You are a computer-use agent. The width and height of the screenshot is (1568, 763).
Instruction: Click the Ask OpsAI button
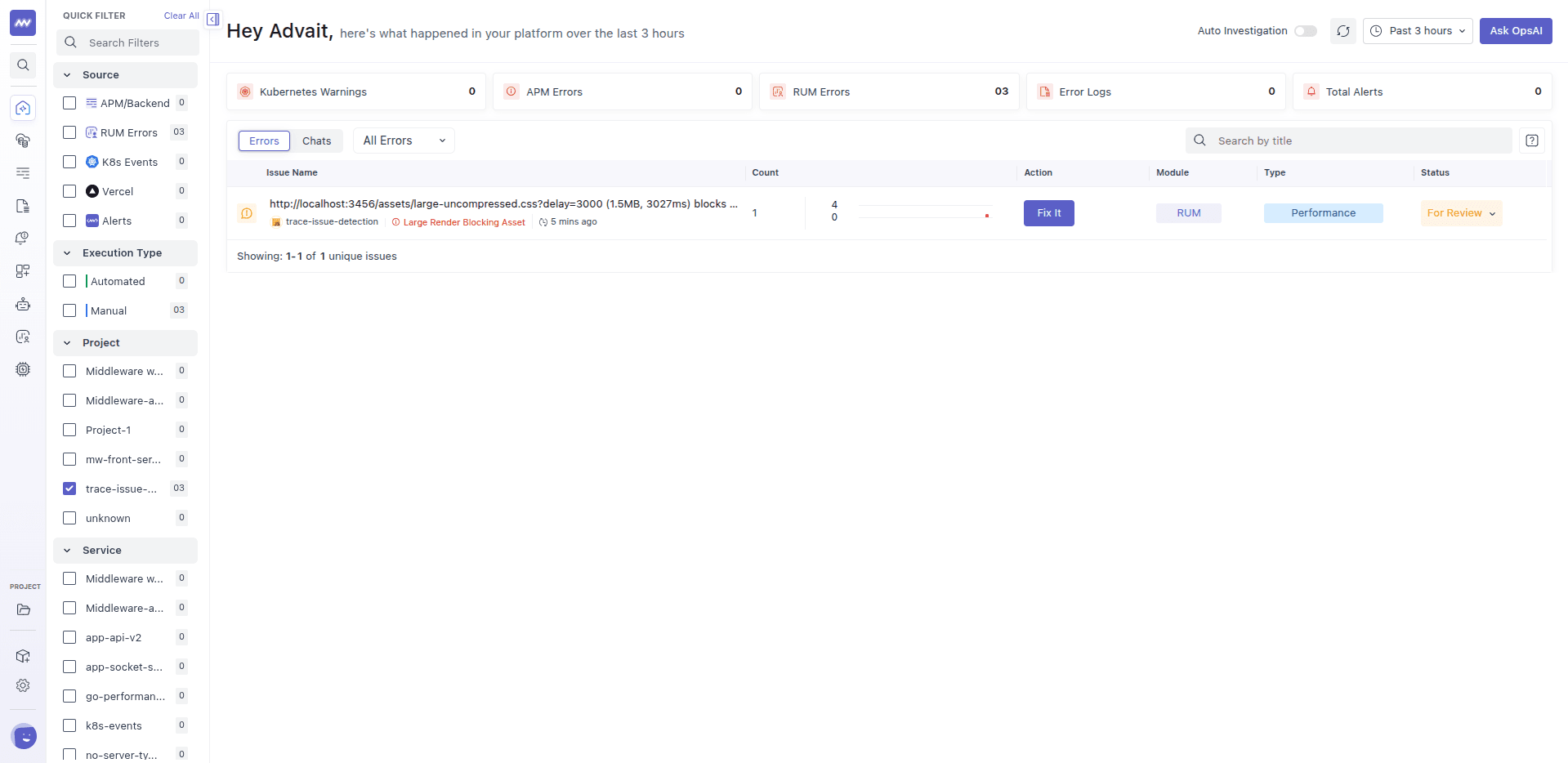(1516, 31)
